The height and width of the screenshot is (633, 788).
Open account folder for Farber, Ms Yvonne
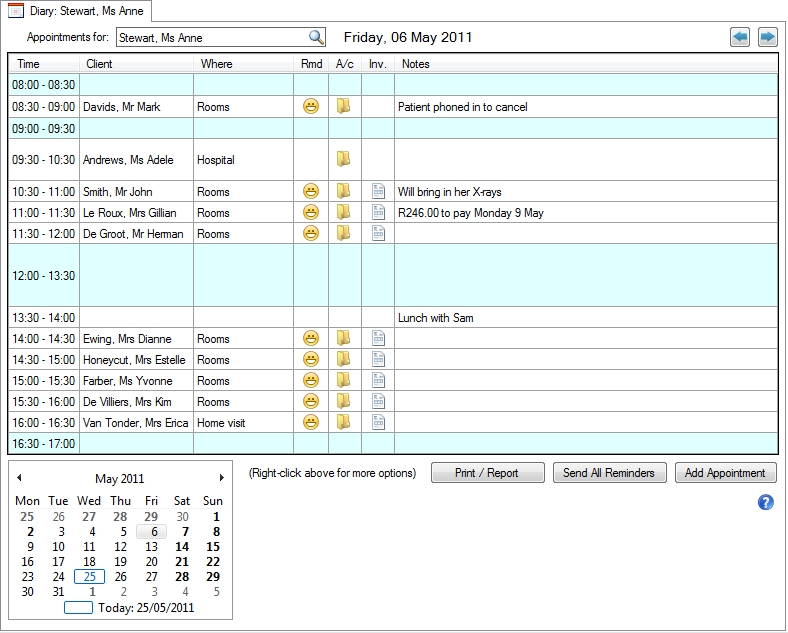pyautogui.click(x=344, y=381)
